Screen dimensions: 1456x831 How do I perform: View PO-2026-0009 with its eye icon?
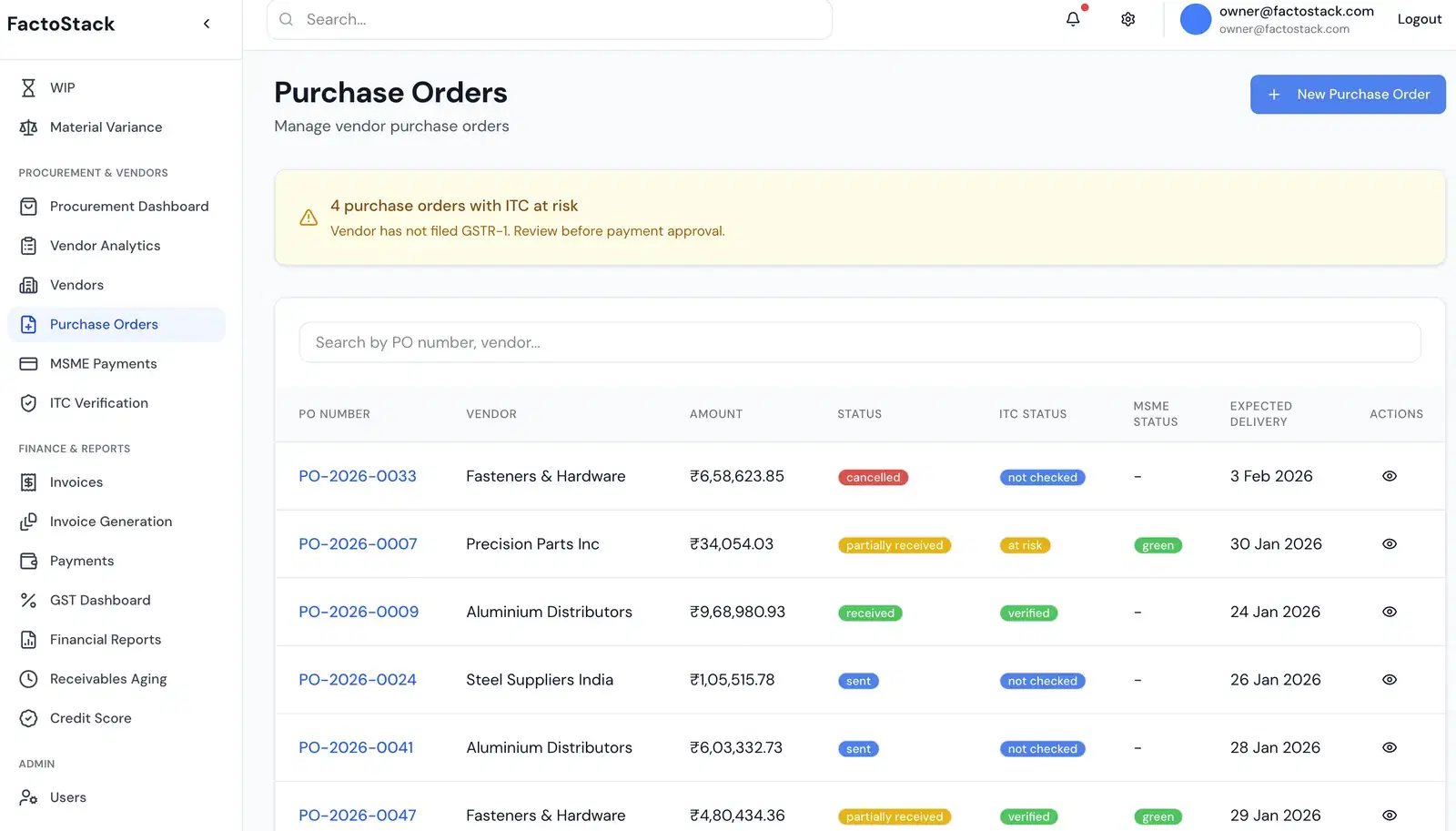1390,612
